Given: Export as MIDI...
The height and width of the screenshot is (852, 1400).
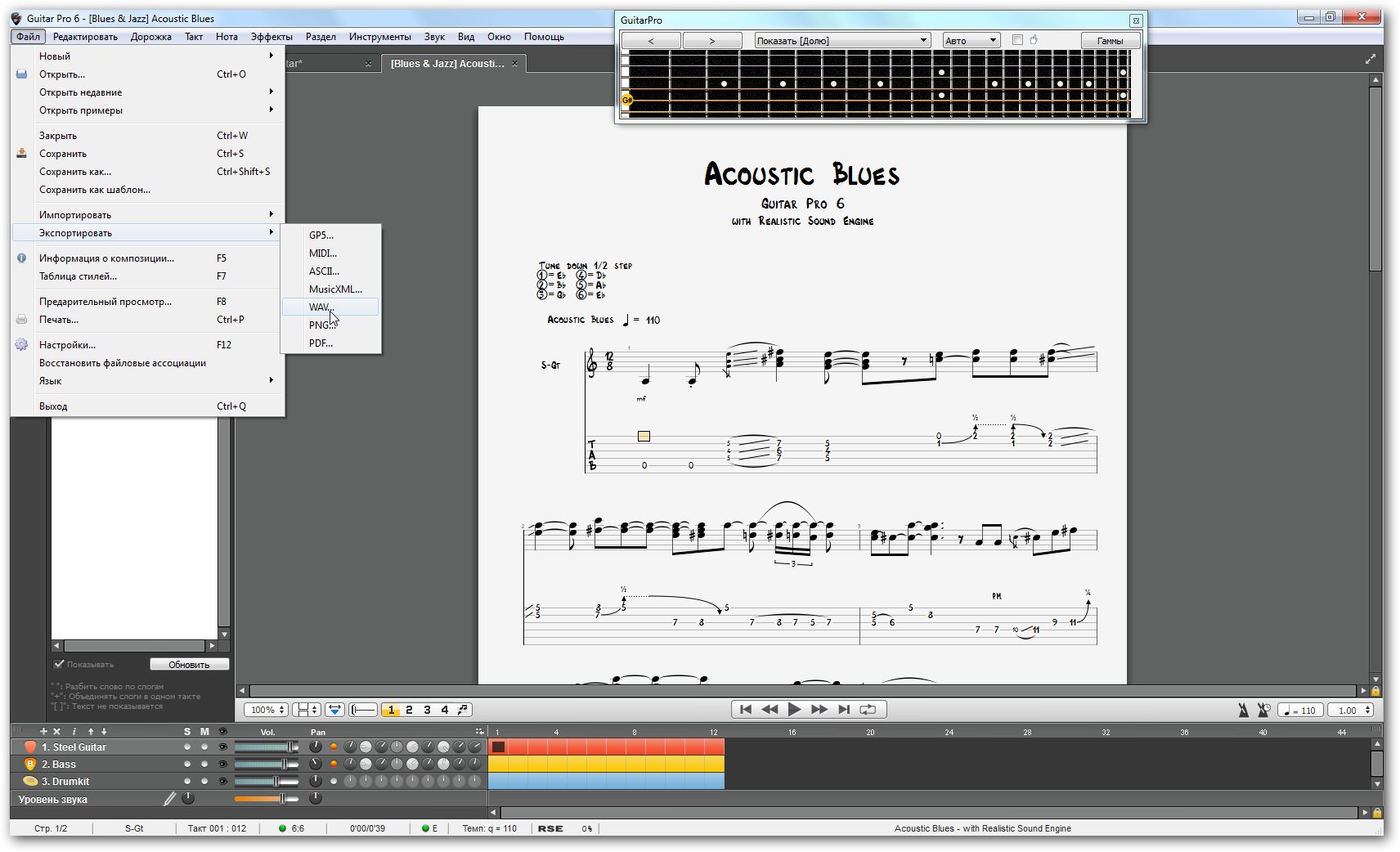Looking at the screenshot, I should [x=330, y=253].
